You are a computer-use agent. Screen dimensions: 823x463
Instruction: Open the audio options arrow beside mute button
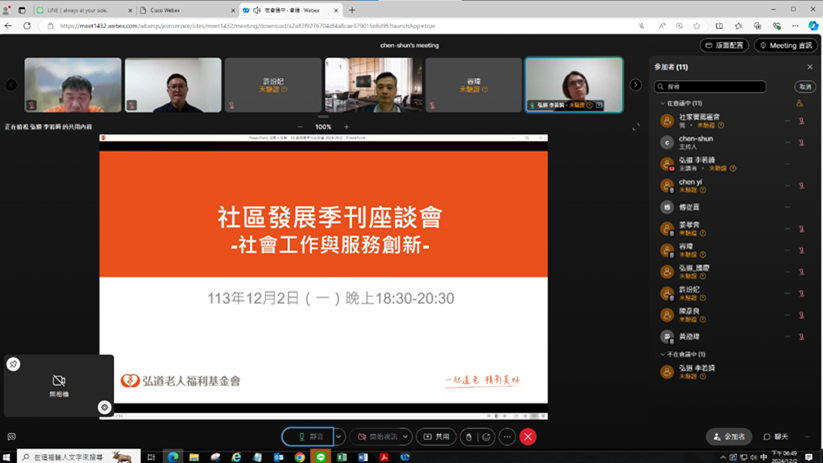click(x=339, y=437)
